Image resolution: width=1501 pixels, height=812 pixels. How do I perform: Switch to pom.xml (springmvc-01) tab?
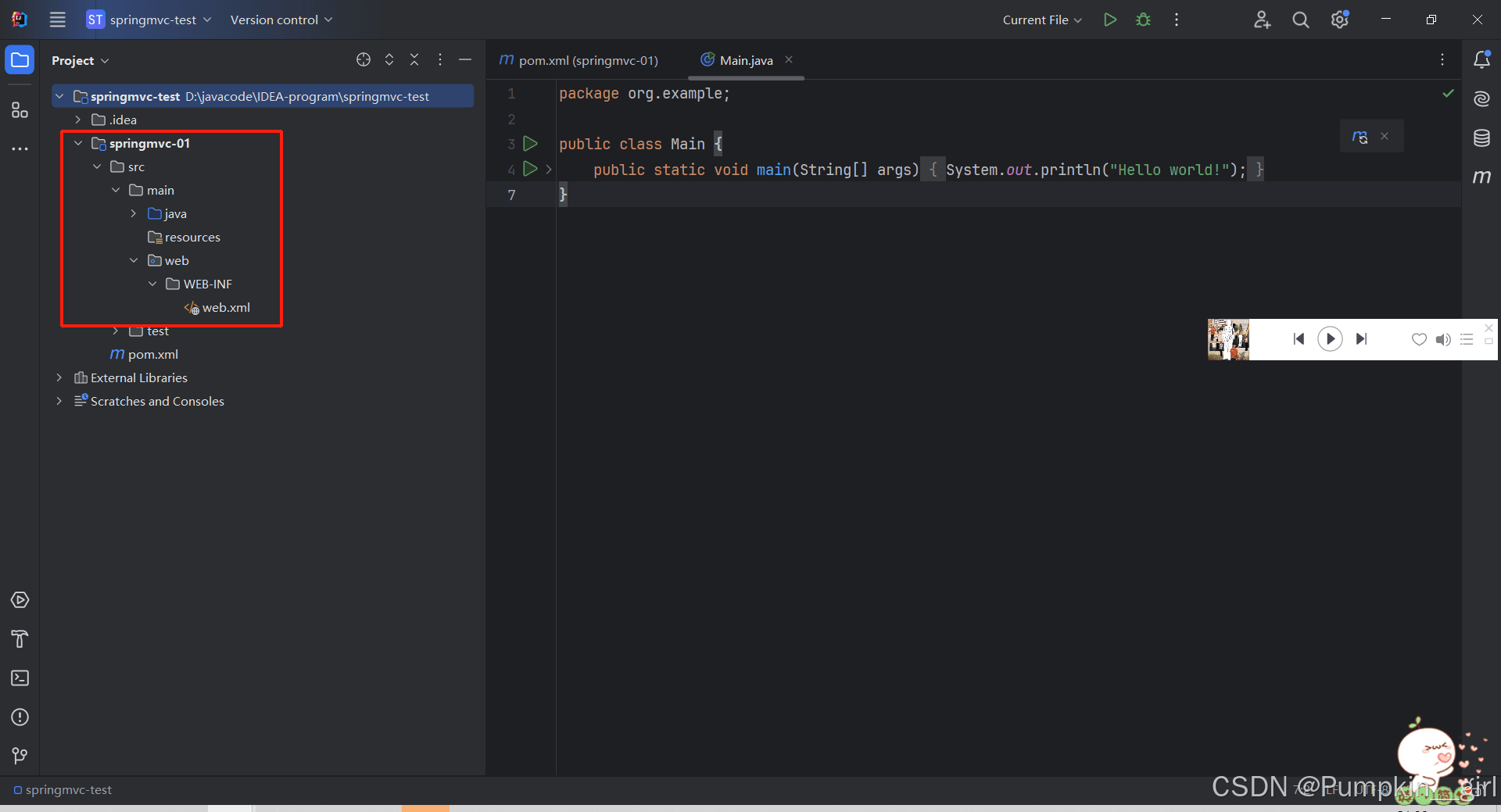(587, 60)
